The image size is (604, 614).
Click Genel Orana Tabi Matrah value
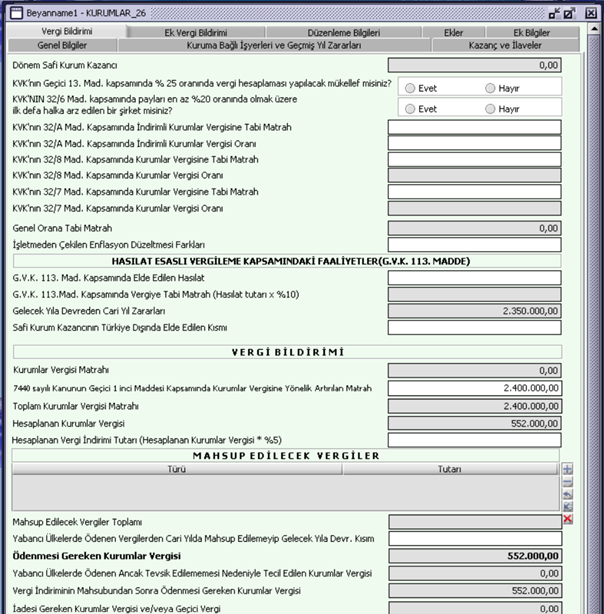coord(474,228)
